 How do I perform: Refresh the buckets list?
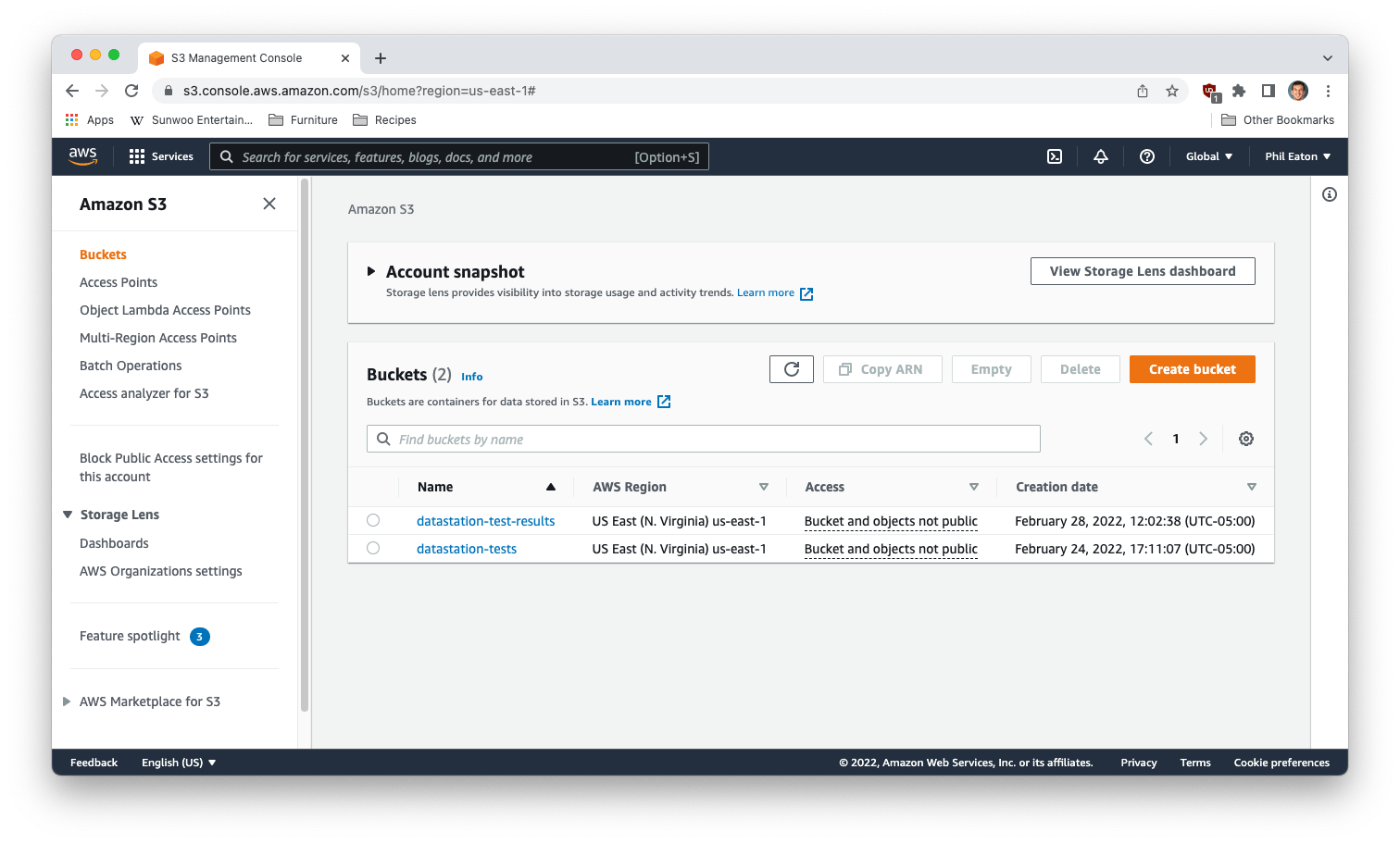point(791,368)
